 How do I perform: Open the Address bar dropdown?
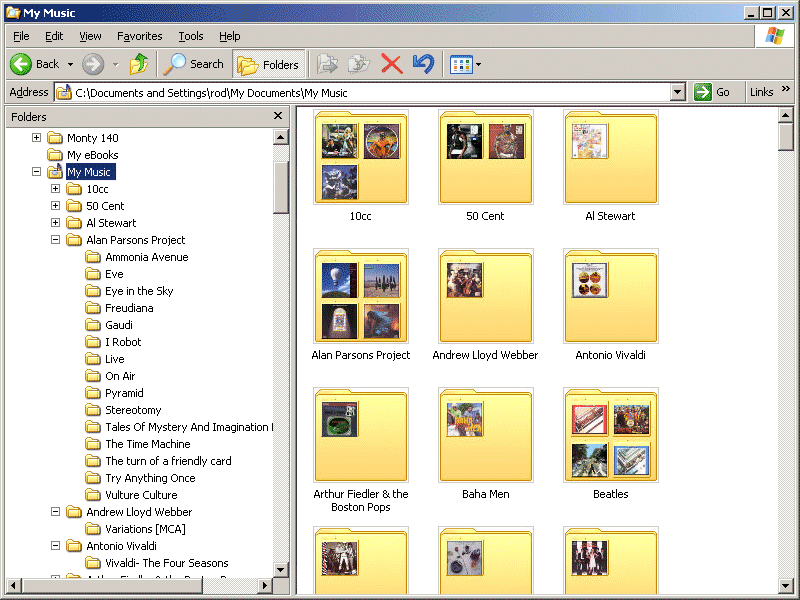click(x=677, y=92)
